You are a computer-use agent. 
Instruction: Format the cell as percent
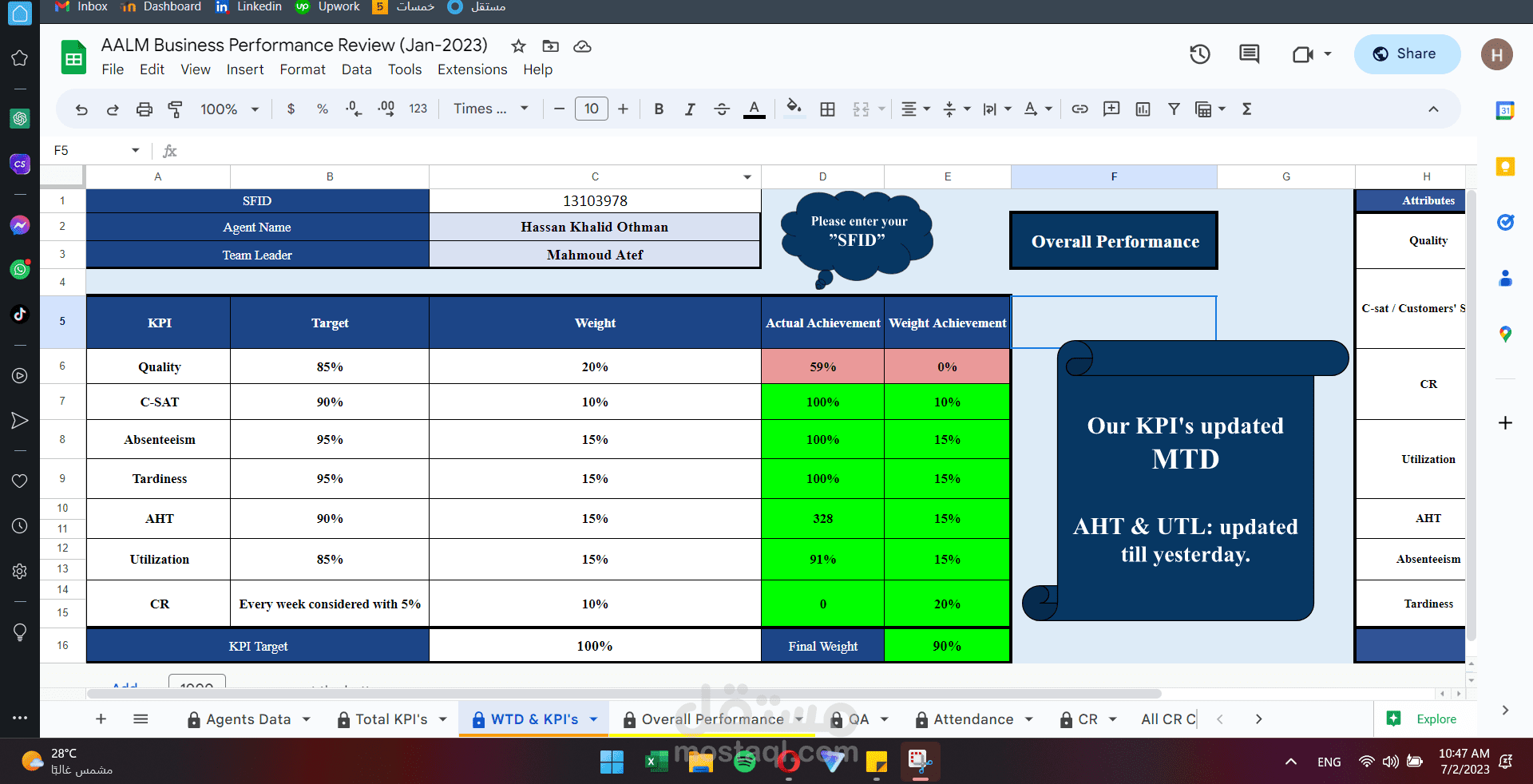click(x=323, y=109)
